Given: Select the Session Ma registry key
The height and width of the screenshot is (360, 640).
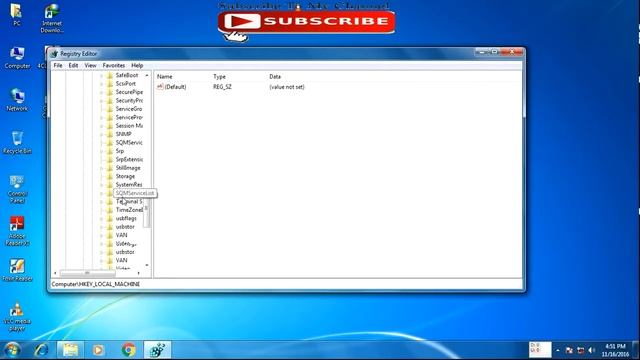Looking at the screenshot, I should (129, 126).
